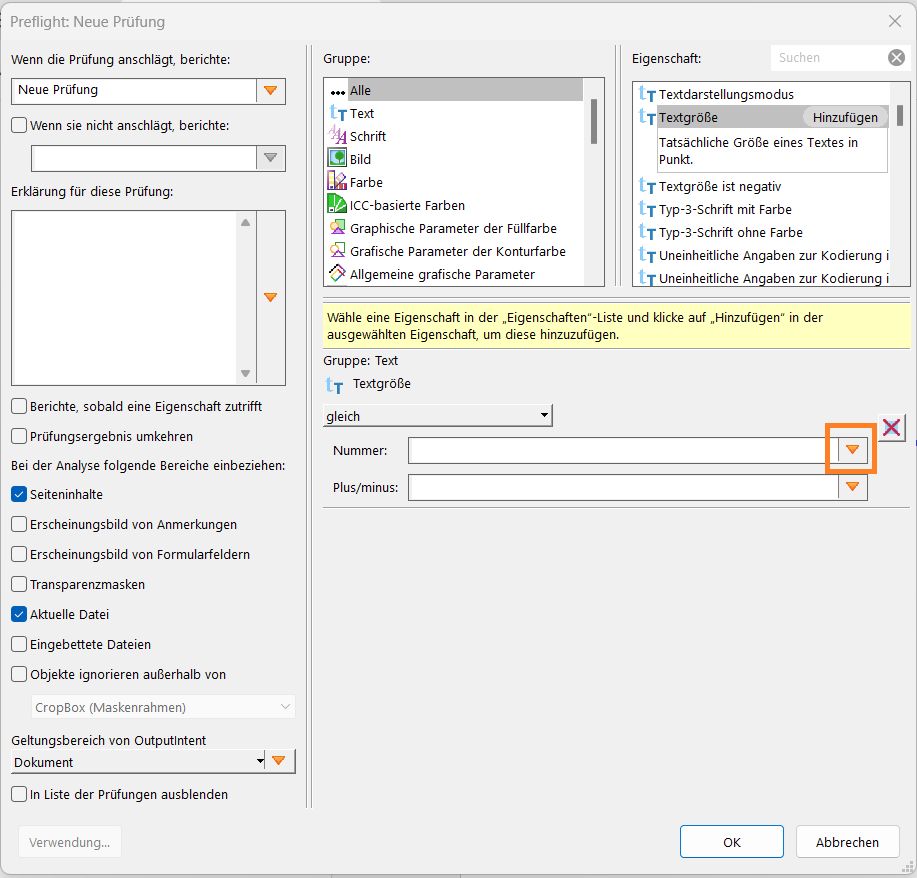Click the Neue Prüfung name field

pos(134,91)
